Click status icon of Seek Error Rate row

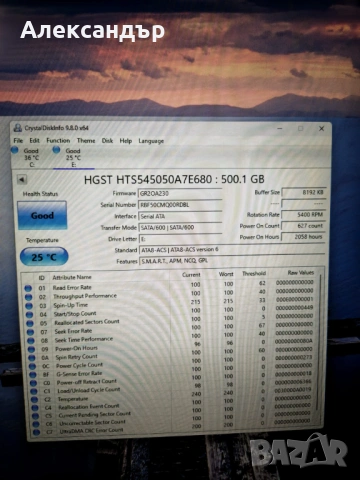tap(31, 332)
